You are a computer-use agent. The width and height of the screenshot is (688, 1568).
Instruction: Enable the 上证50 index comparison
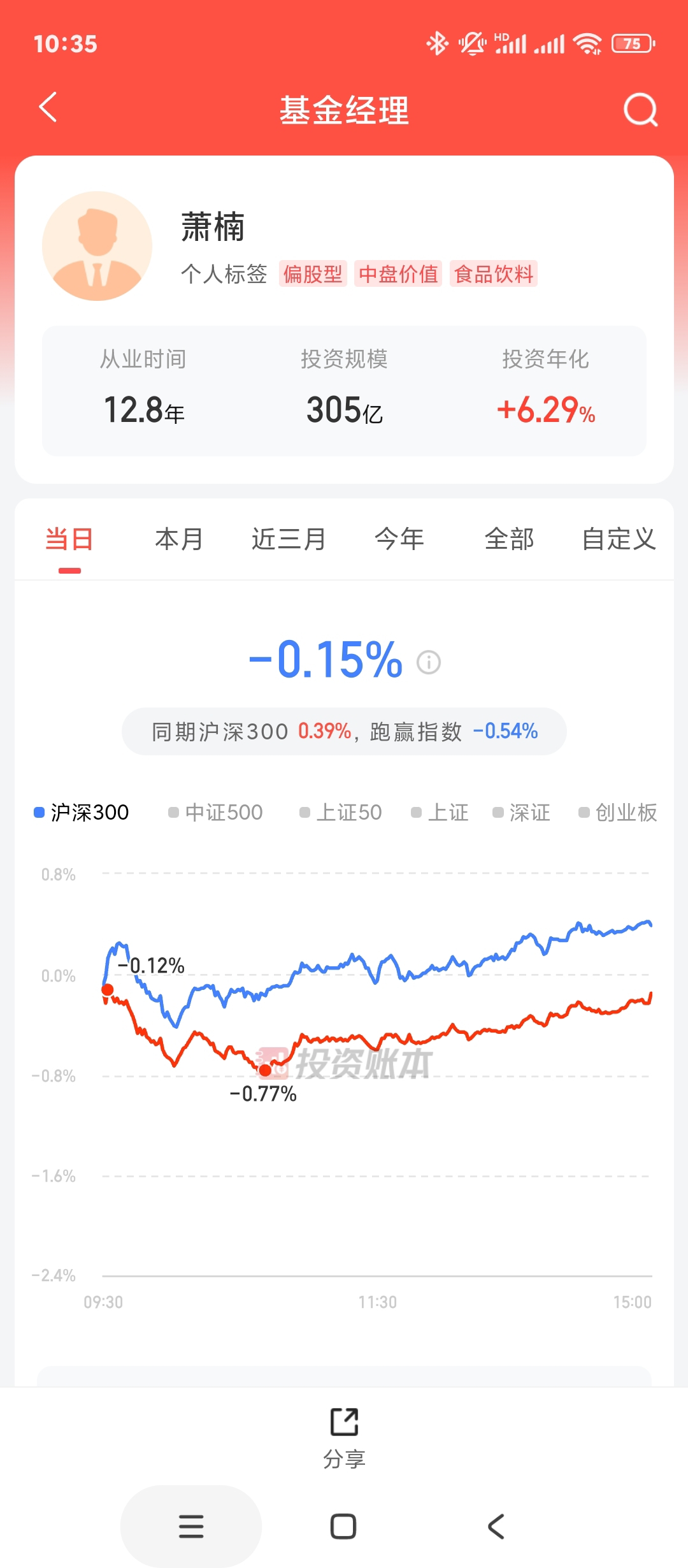[x=341, y=812]
